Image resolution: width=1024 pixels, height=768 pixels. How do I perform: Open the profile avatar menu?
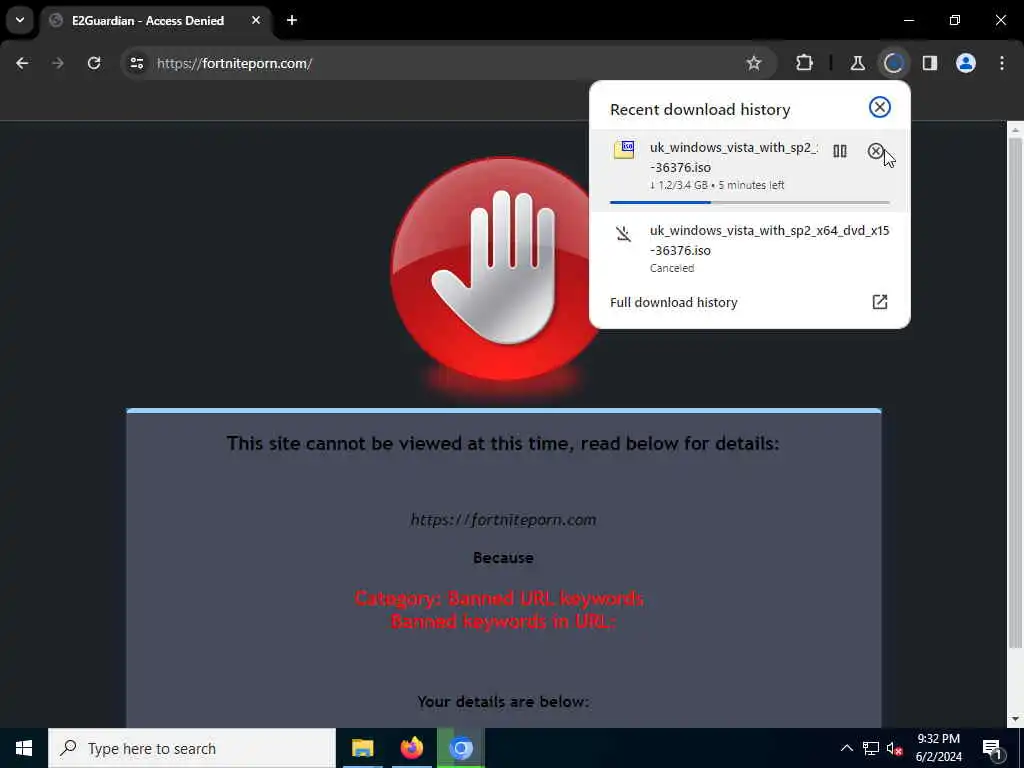(965, 63)
